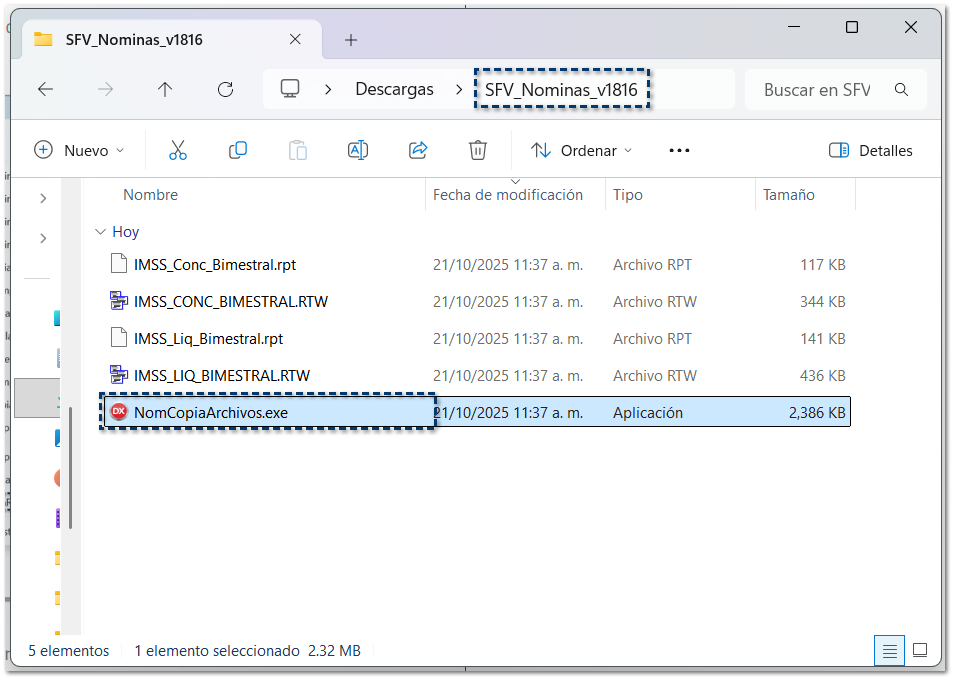
Task: Open the Nuevo dropdown menu
Action: point(80,150)
